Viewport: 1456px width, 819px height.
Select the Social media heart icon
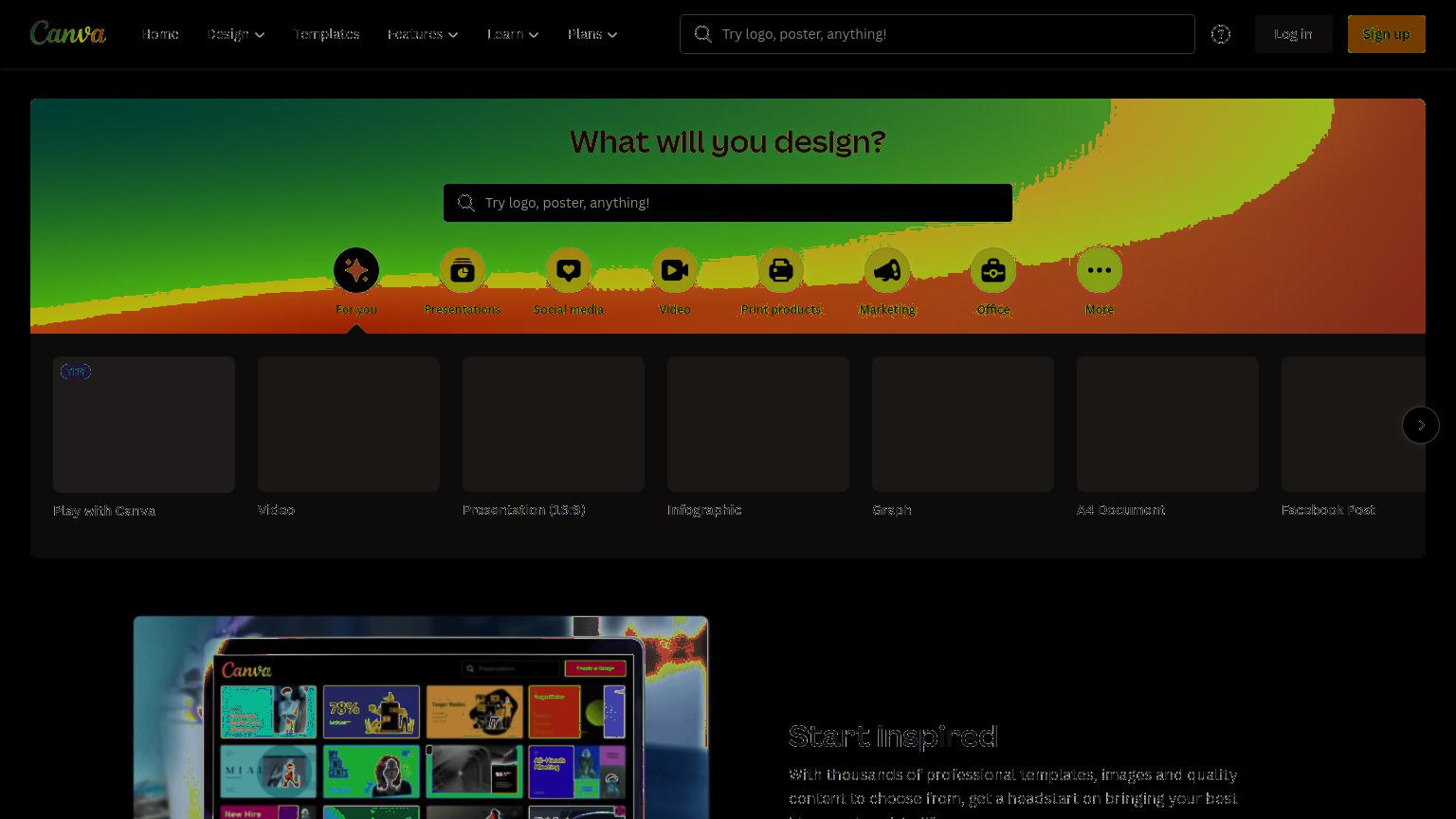pyautogui.click(x=569, y=270)
